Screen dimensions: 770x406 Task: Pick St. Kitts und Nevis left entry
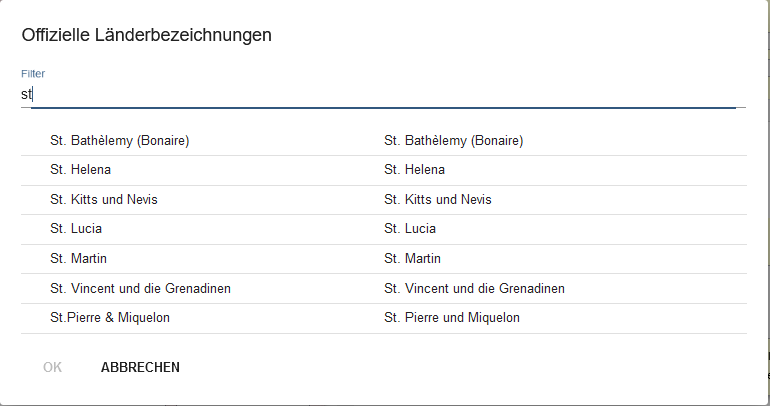click(x=104, y=199)
